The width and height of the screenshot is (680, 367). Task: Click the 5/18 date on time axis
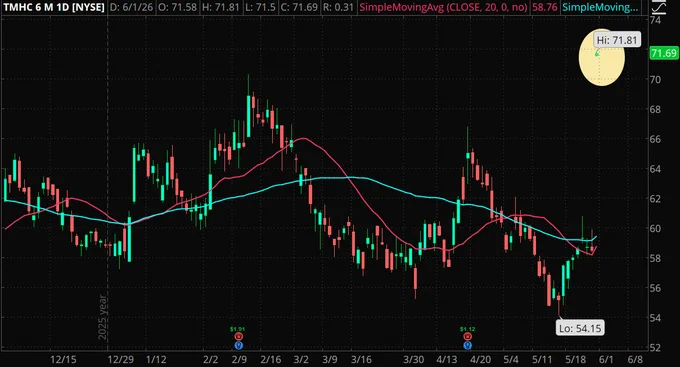[x=575, y=360]
